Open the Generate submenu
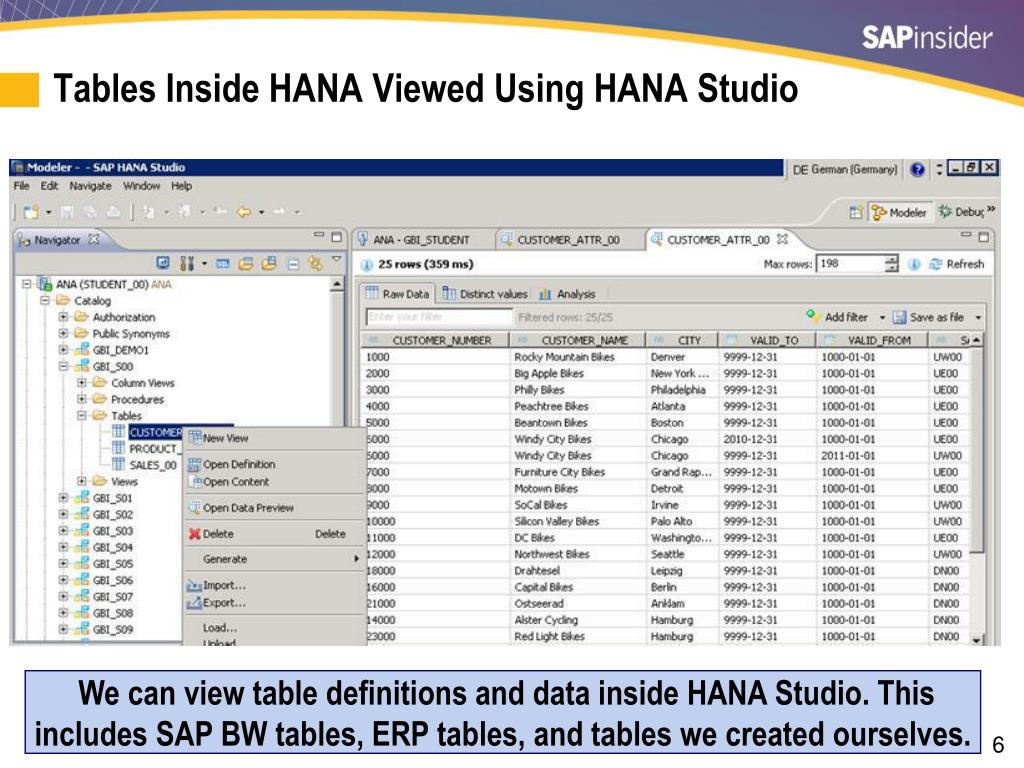1024x768 pixels. pos(274,560)
